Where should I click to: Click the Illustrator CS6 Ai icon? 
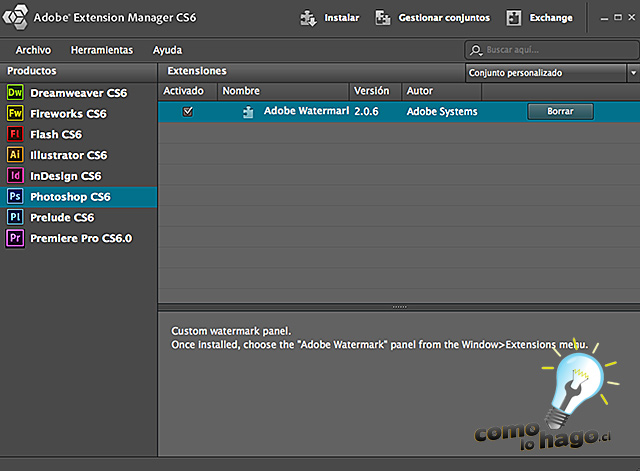[x=15, y=155]
